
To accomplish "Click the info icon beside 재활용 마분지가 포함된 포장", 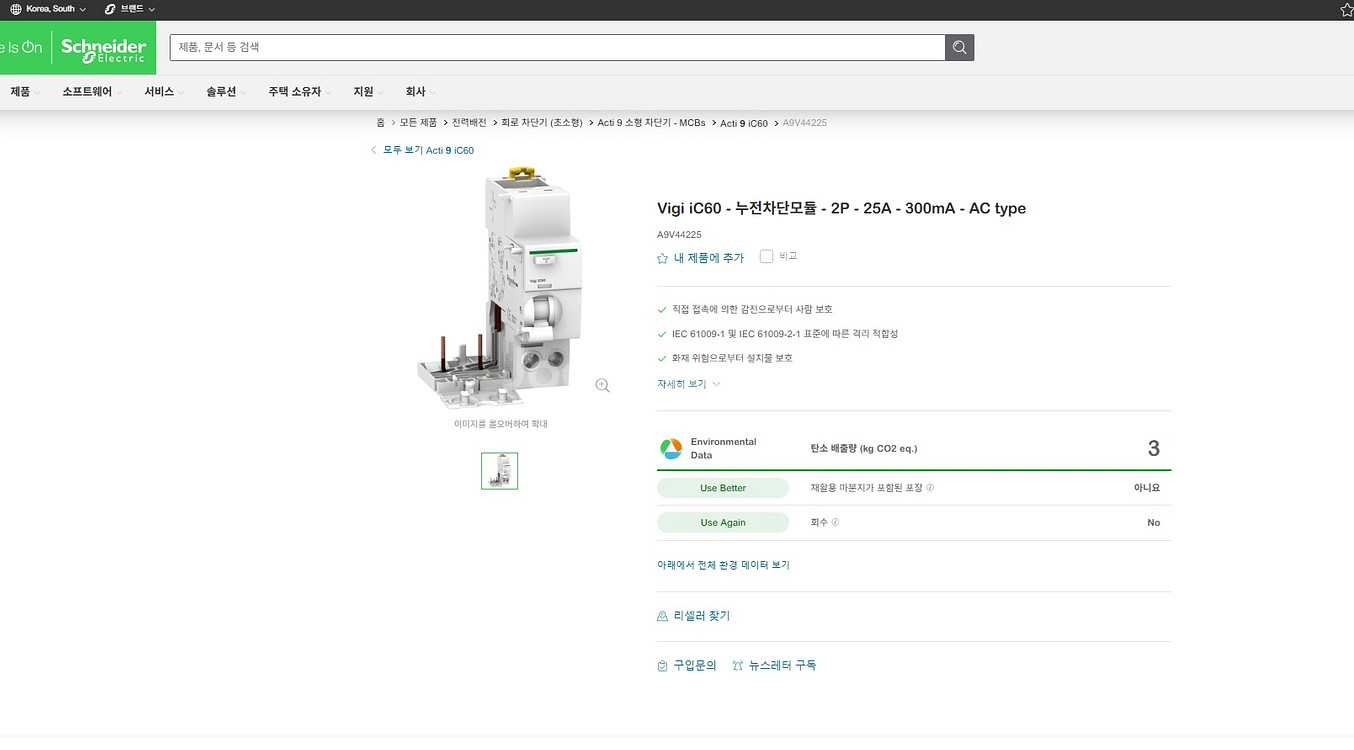I will coord(930,488).
